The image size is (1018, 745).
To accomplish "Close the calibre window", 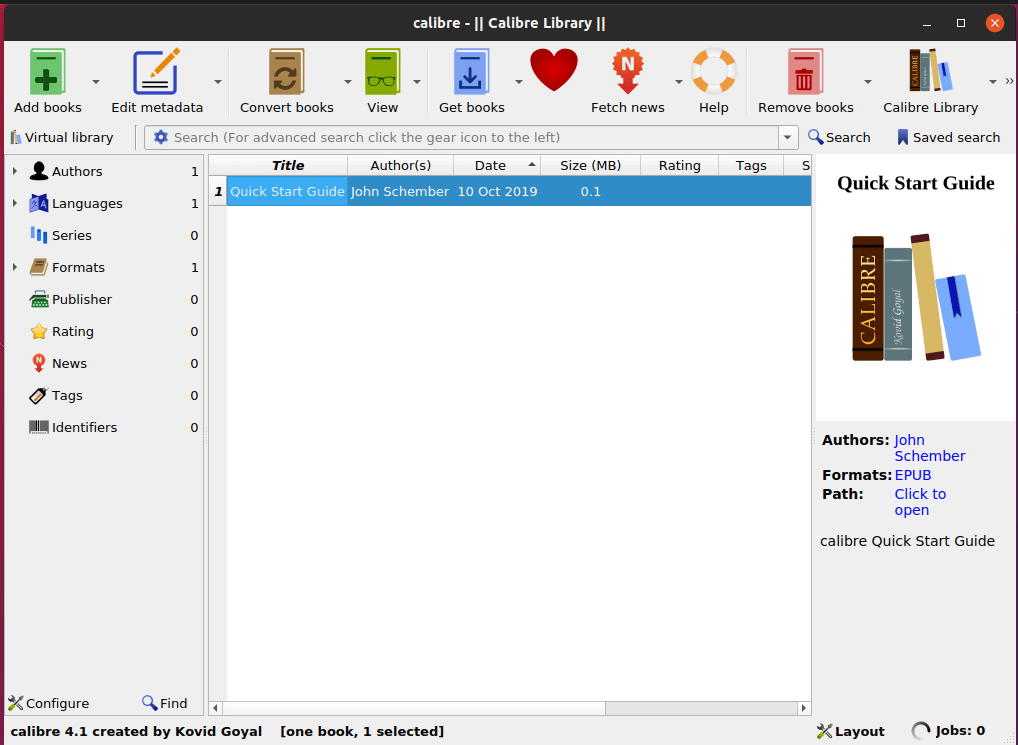I will (x=994, y=23).
